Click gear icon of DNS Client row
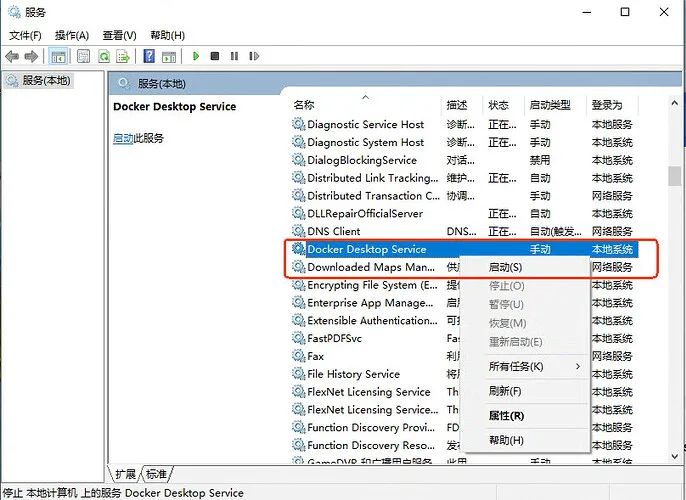The width and height of the screenshot is (686, 500). point(298,231)
